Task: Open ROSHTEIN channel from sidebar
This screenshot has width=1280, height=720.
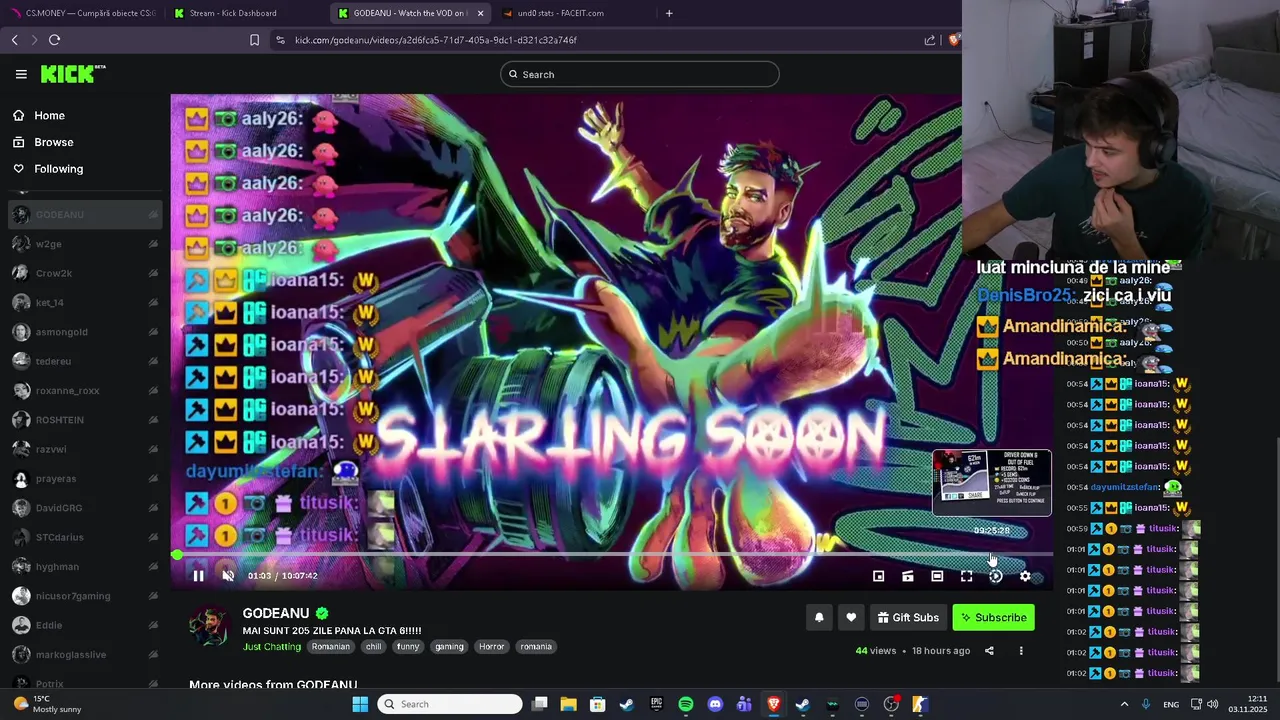Action: click(x=85, y=420)
